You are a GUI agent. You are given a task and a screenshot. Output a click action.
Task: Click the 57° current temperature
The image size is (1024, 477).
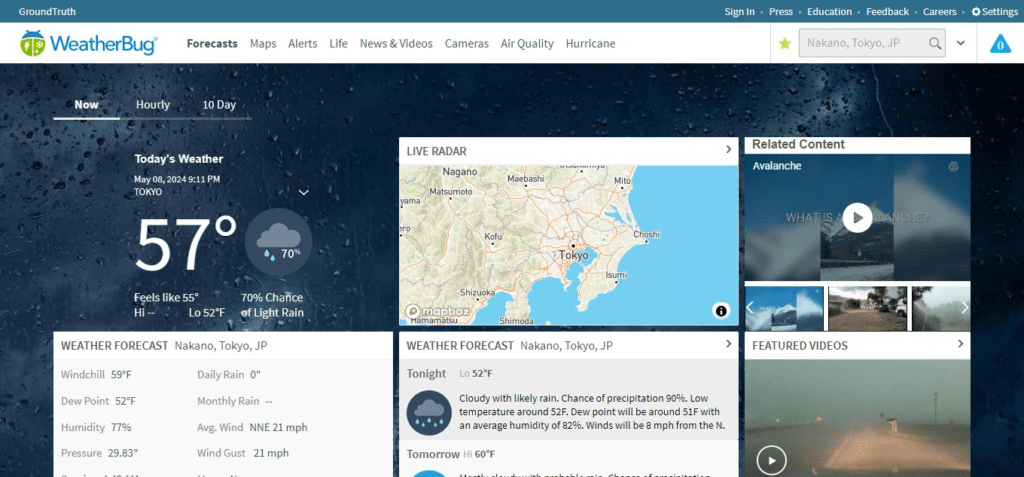(186, 244)
